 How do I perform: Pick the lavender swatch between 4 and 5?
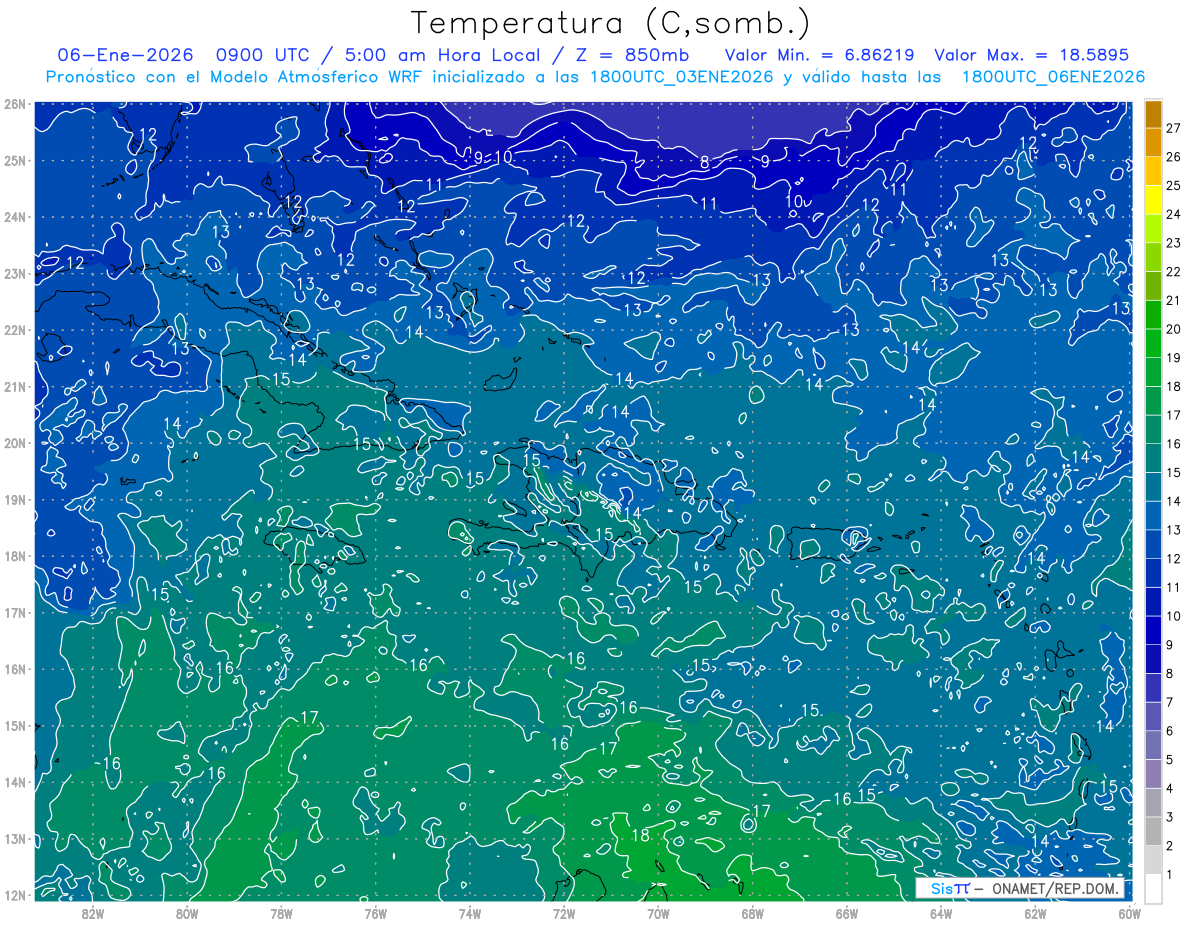tap(1153, 775)
